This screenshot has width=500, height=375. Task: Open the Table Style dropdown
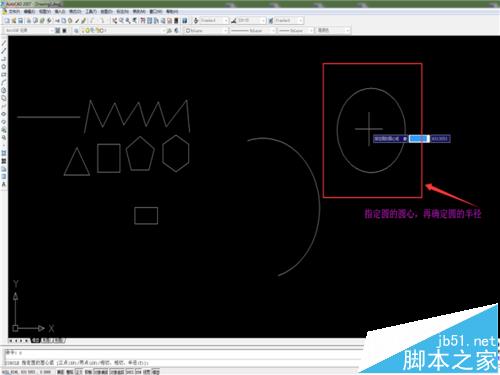pyautogui.click(x=288, y=20)
